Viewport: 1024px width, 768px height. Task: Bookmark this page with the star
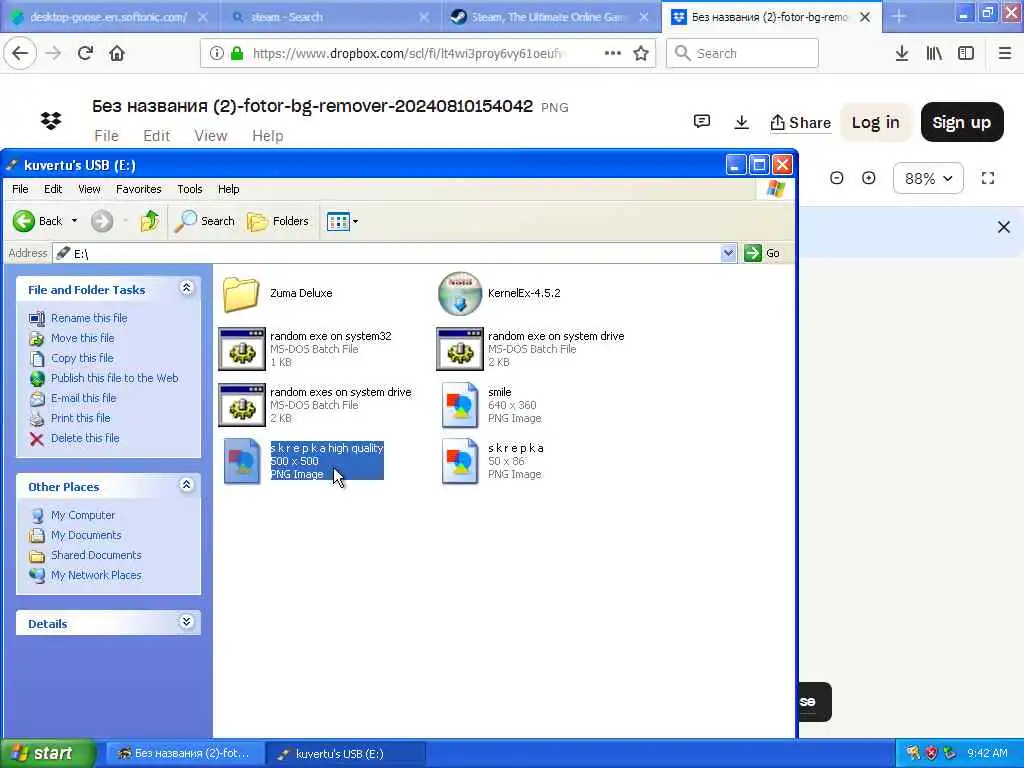(x=641, y=53)
